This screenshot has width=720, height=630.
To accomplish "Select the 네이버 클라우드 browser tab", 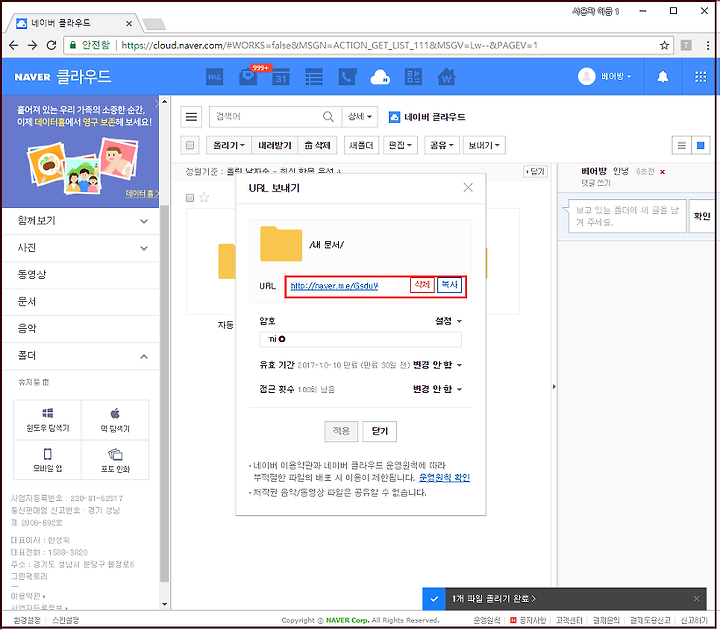I will (x=73, y=23).
